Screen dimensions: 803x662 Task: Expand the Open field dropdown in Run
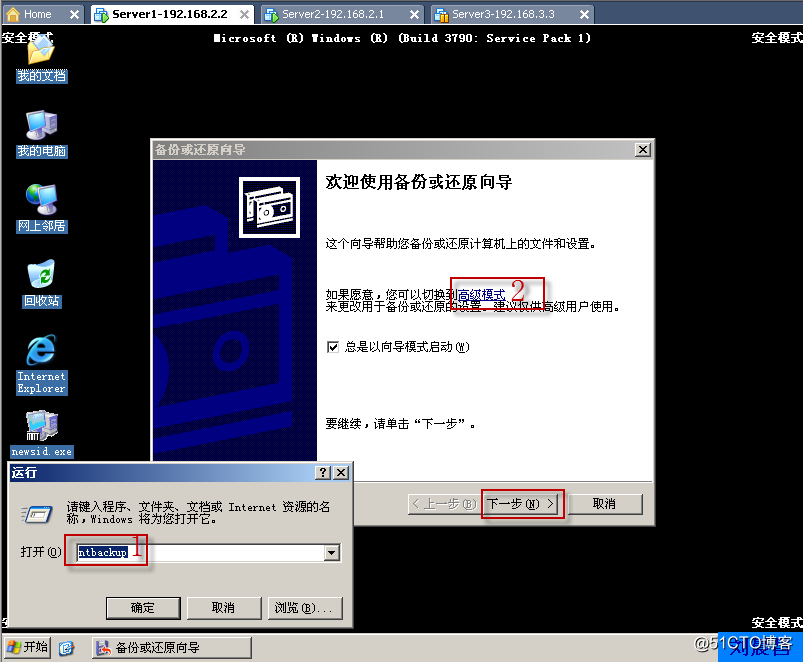point(332,552)
